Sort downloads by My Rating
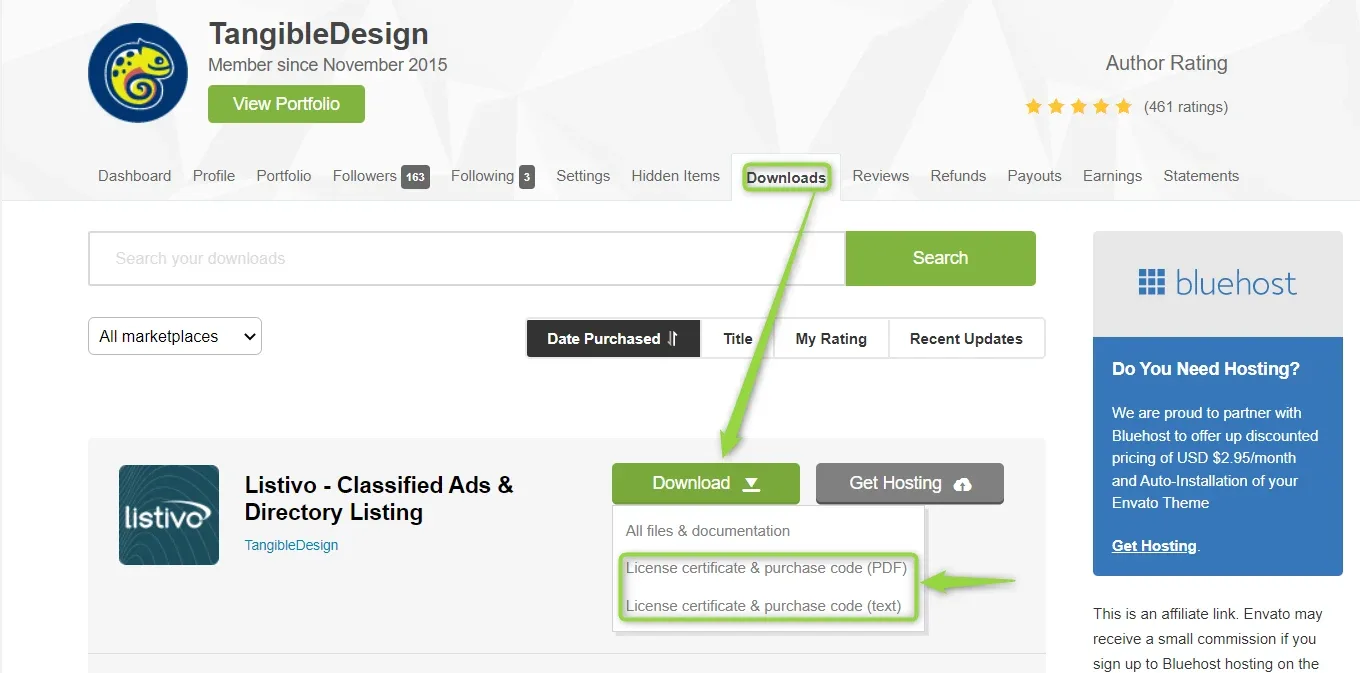This screenshot has height=673, width=1360. 831,338
